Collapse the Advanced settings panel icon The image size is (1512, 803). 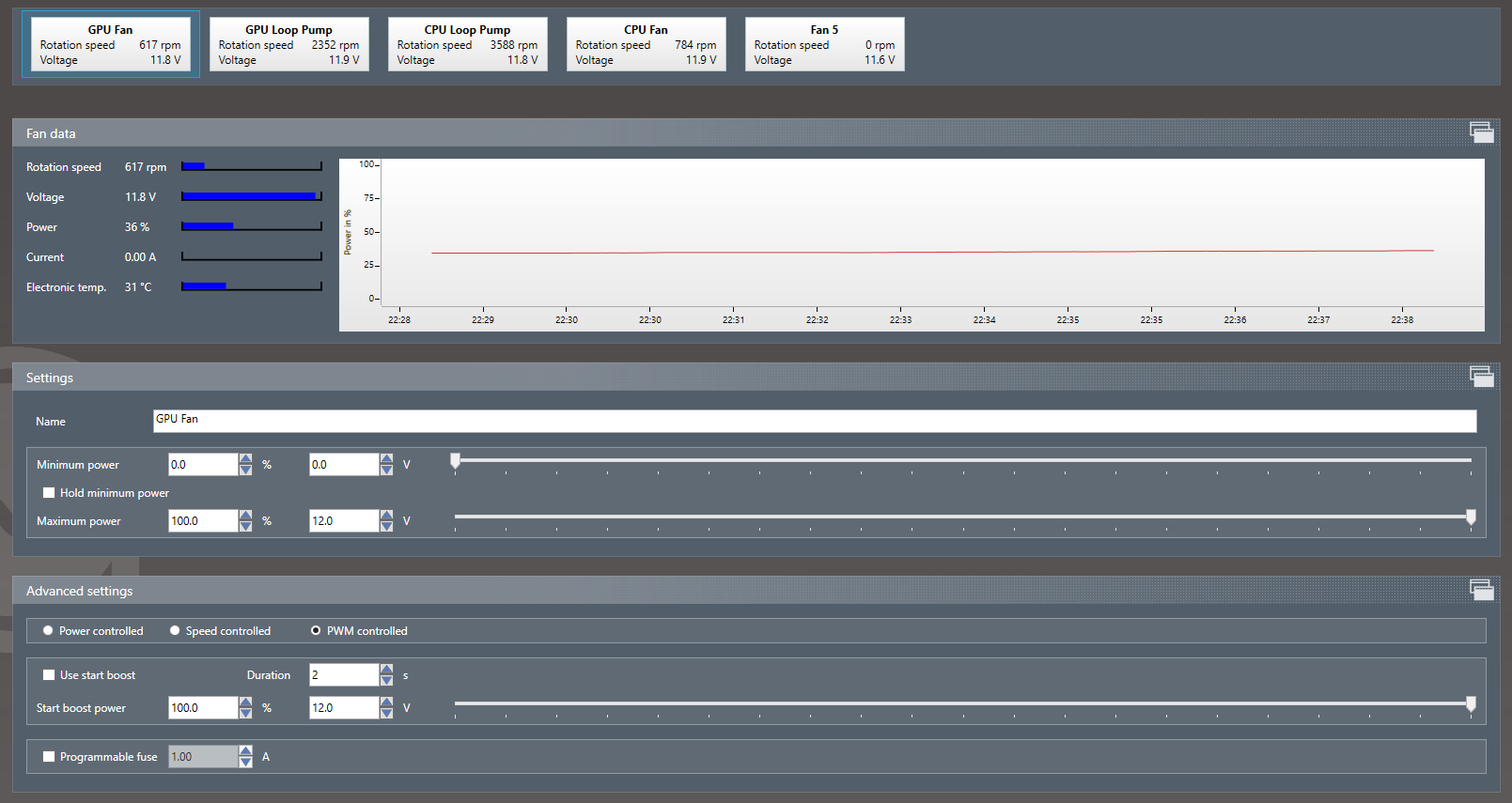(x=1481, y=590)
